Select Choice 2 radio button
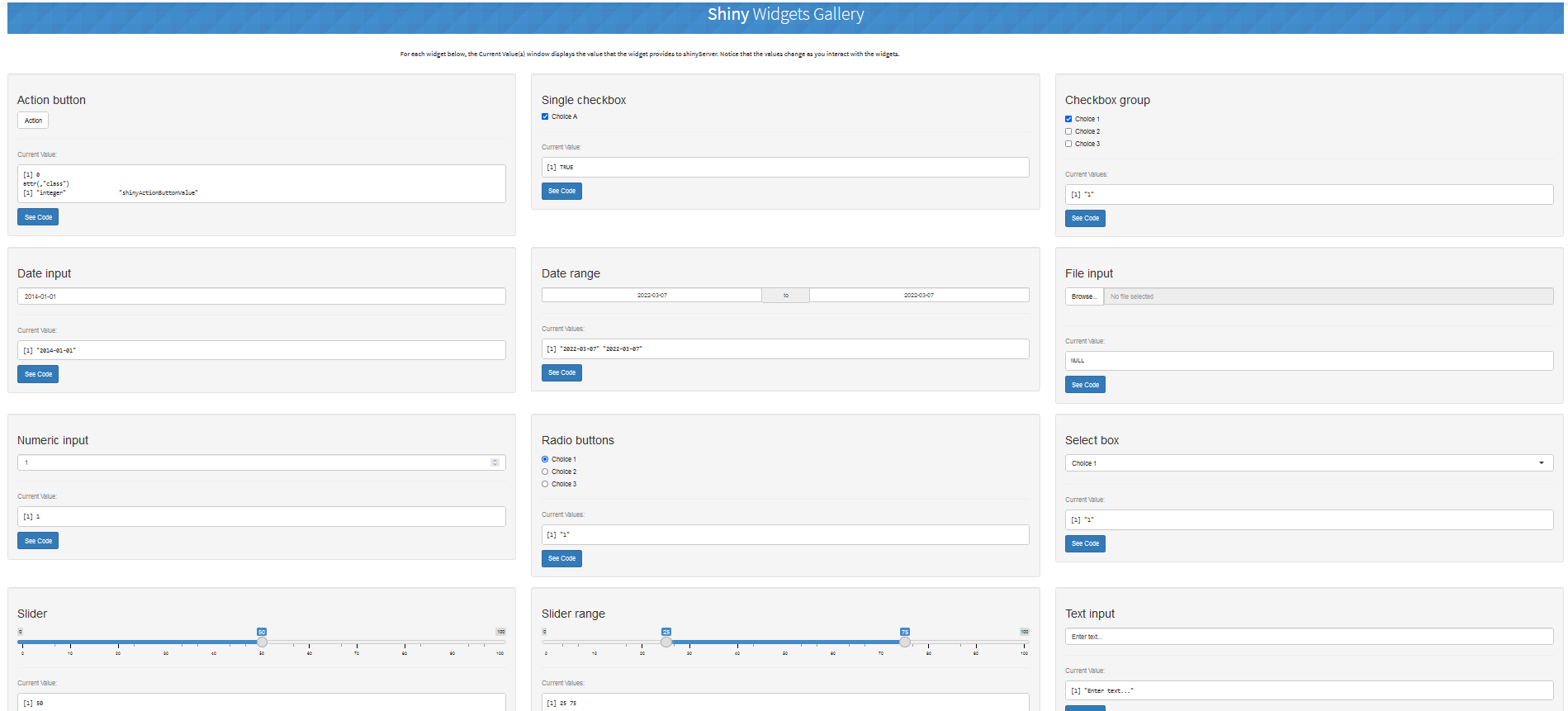This screenshot has width=1568, height=711. (x=545, y=472)
